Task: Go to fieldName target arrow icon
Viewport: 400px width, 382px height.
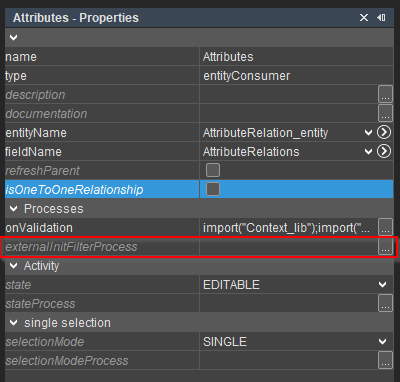Action: pyautogui.click(x=384, y=151)
